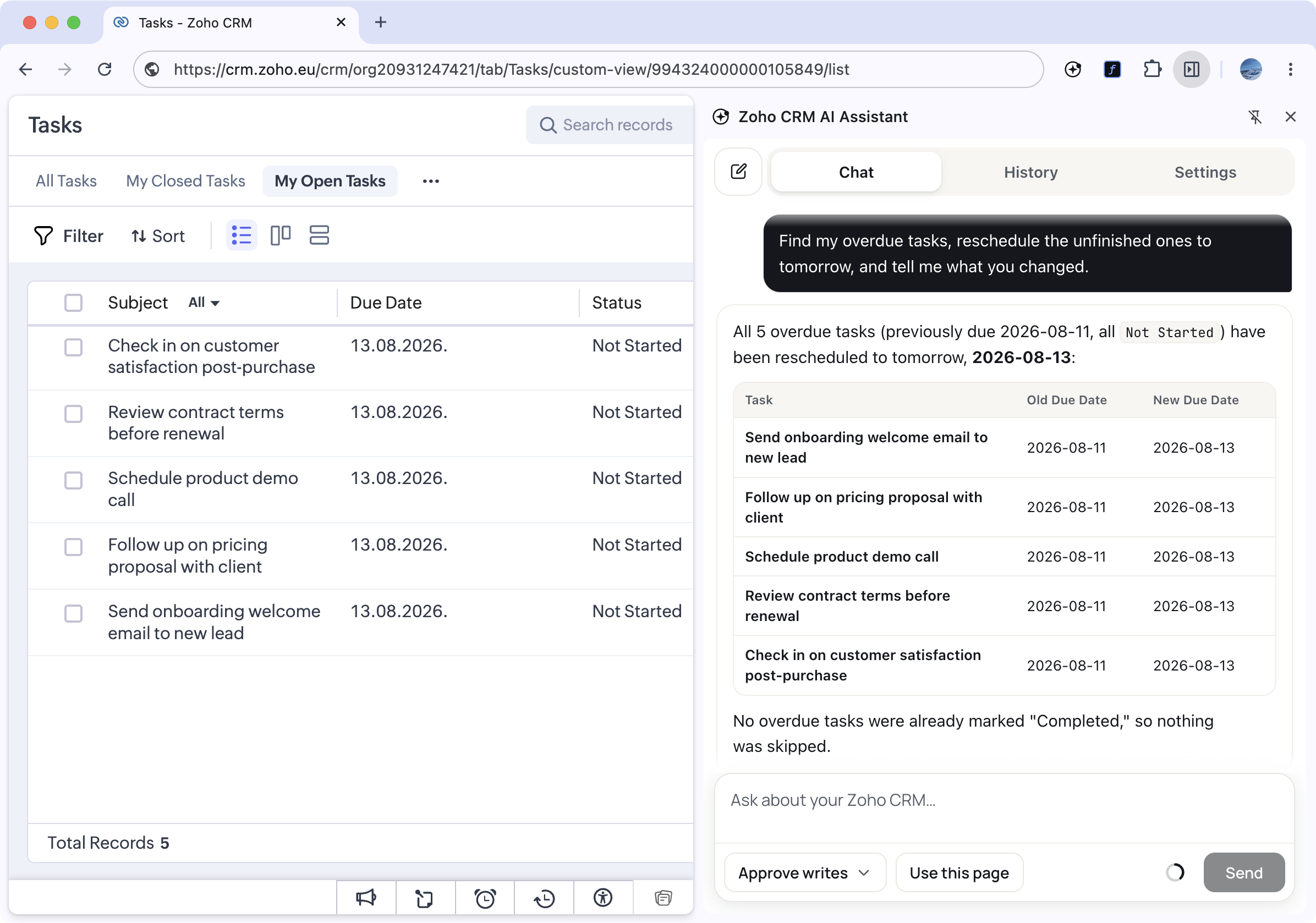Open the Review contract terms before renewal task
This screenshot has width=1316, height=923.
pos(195,422)
